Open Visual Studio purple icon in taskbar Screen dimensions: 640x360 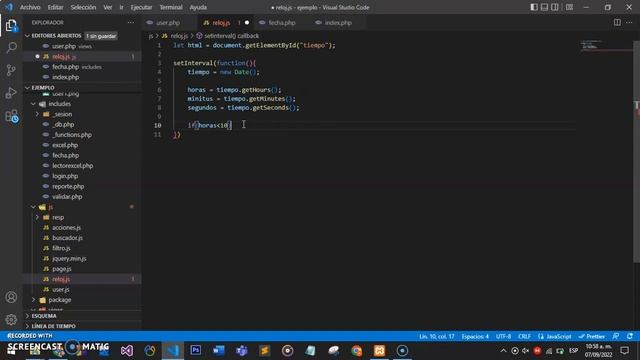[127, 350]
